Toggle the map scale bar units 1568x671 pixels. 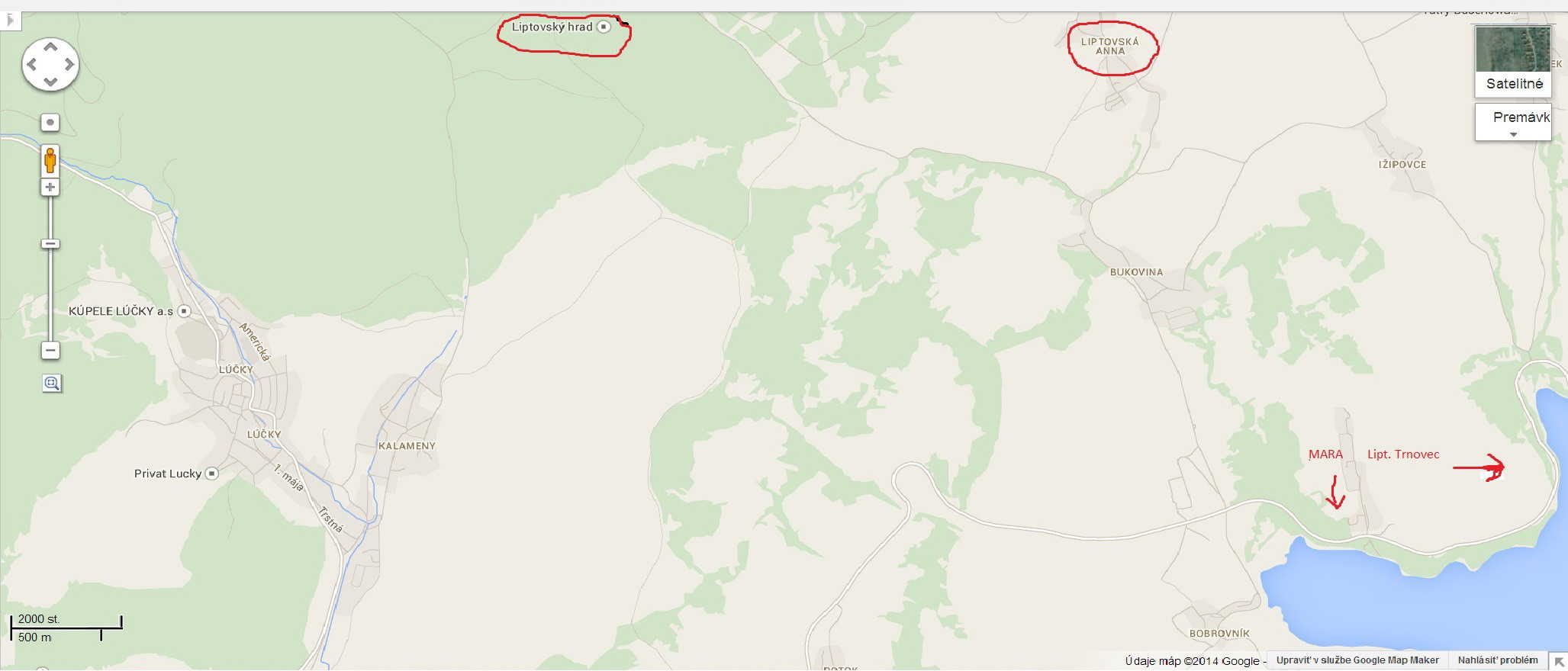click(x=66, y=628)
